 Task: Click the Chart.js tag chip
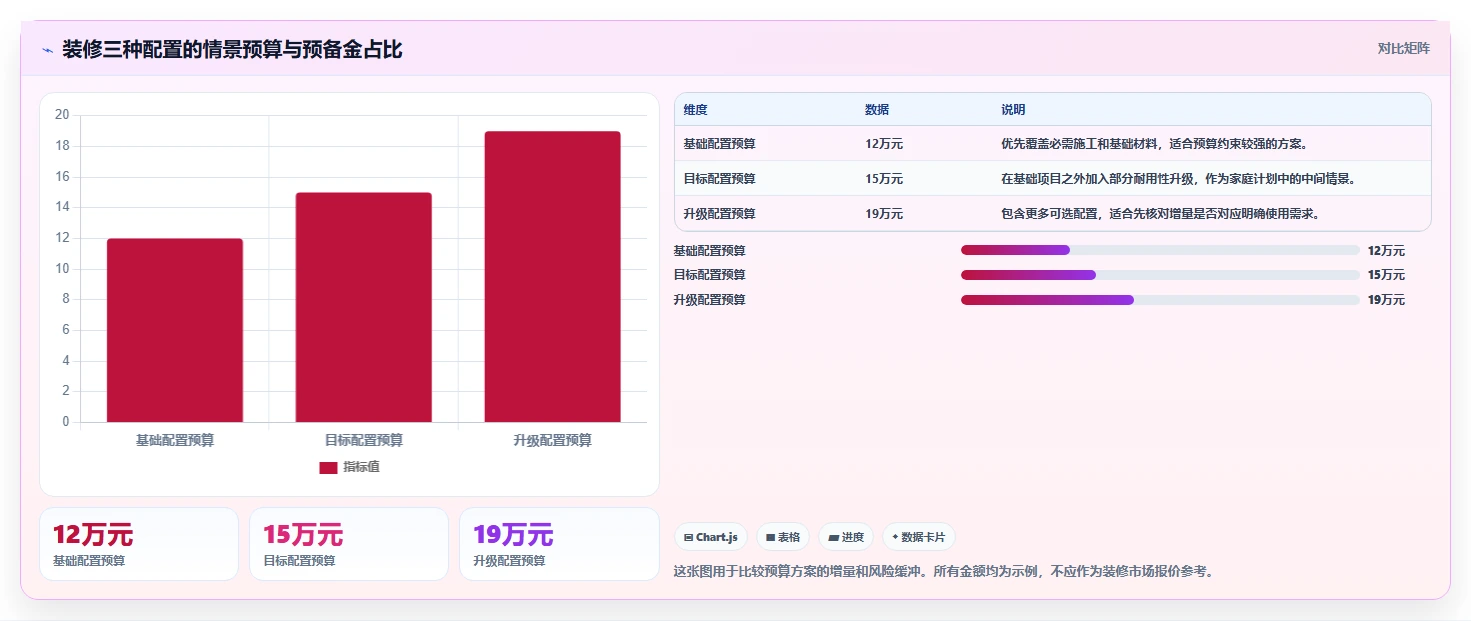pyautogui.click(x=711, y=537)
